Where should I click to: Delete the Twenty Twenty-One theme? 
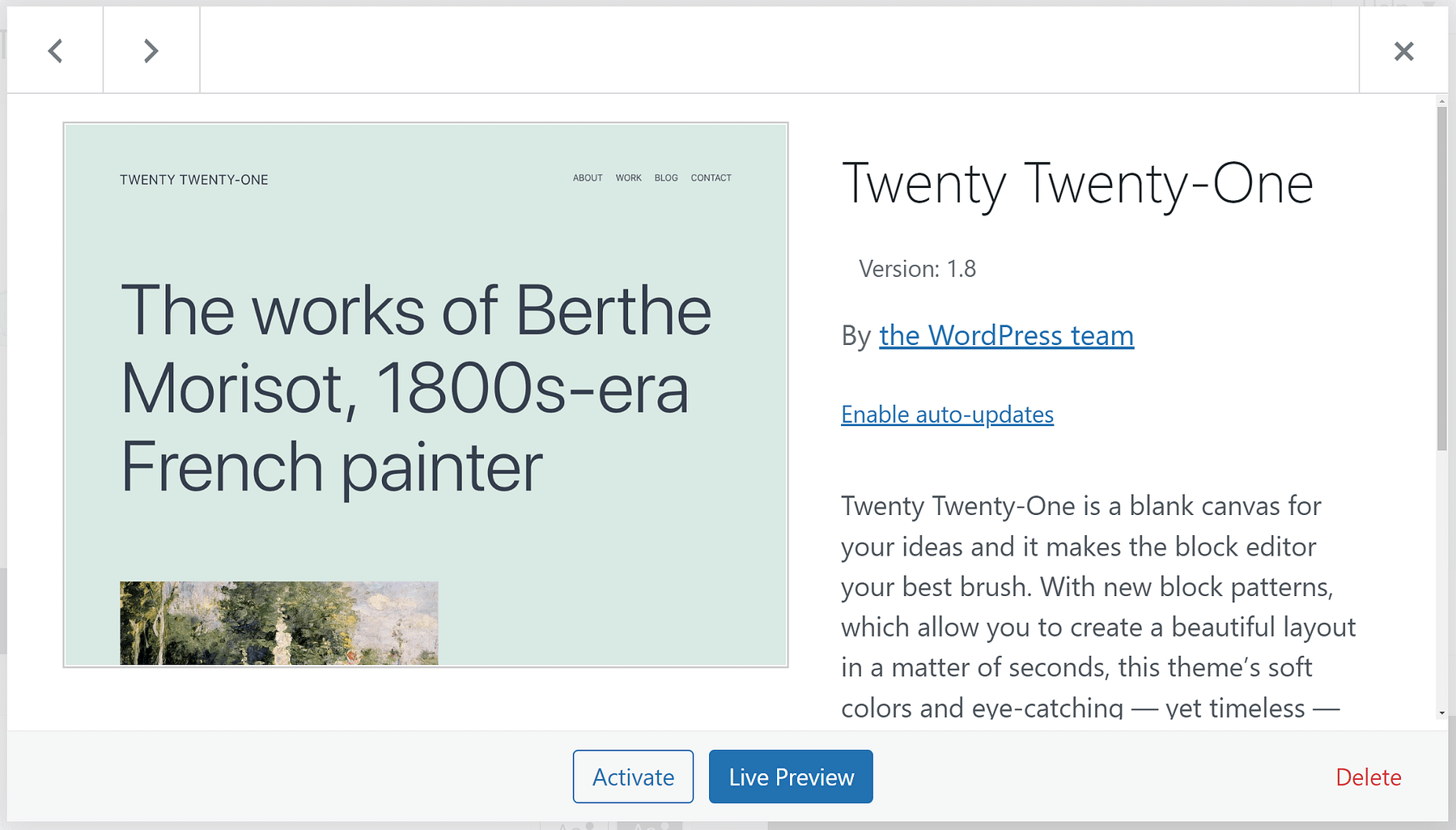1368,777
